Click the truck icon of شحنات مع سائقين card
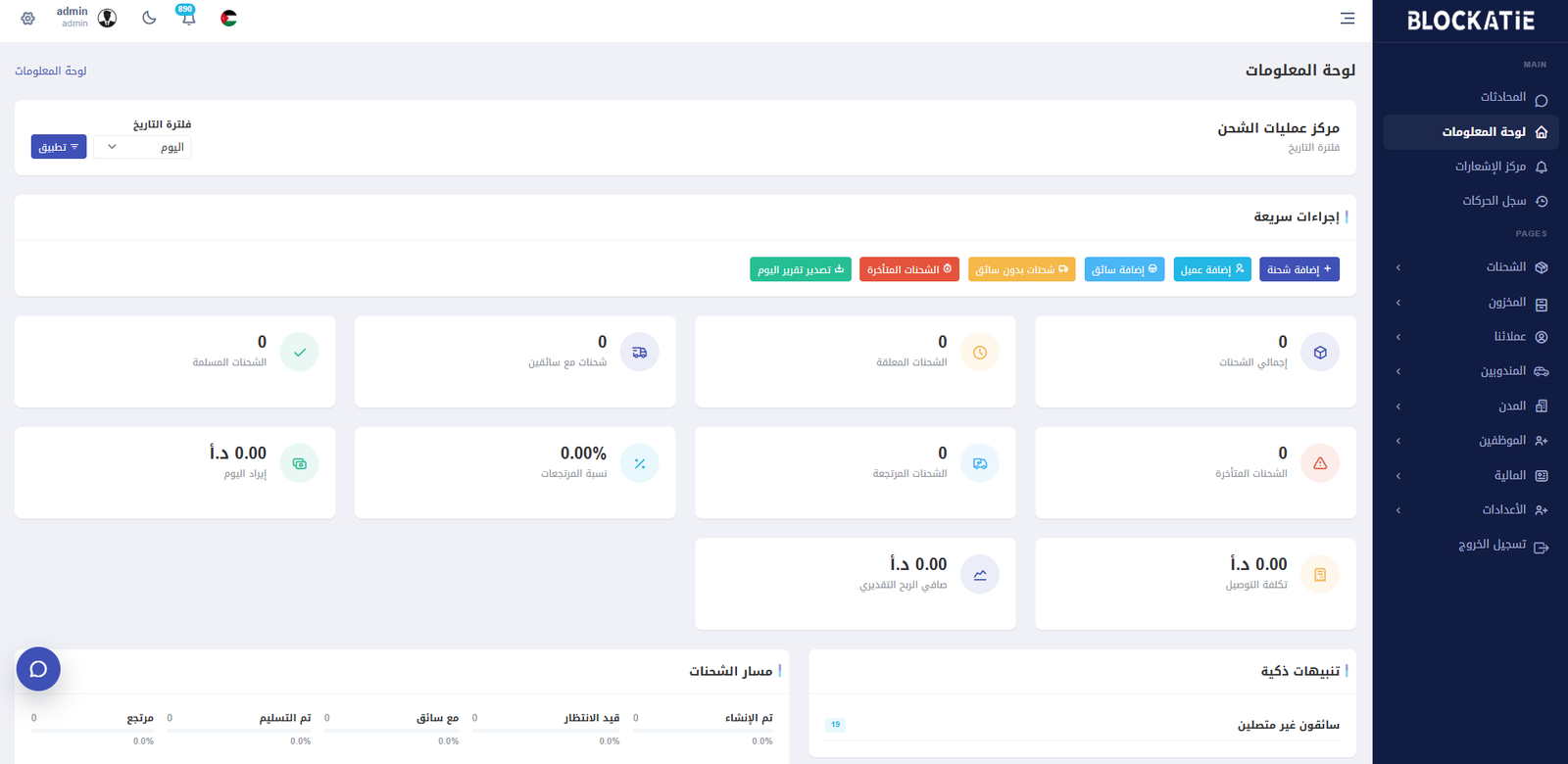The image size is (1568, 764). click(639, 352)
